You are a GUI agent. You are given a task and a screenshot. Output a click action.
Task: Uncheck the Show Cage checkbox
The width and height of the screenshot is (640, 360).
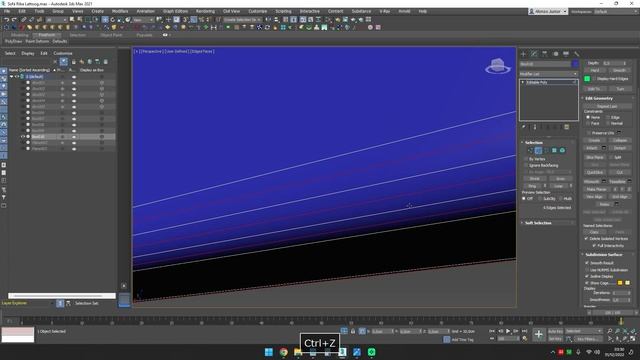(587, 283)
